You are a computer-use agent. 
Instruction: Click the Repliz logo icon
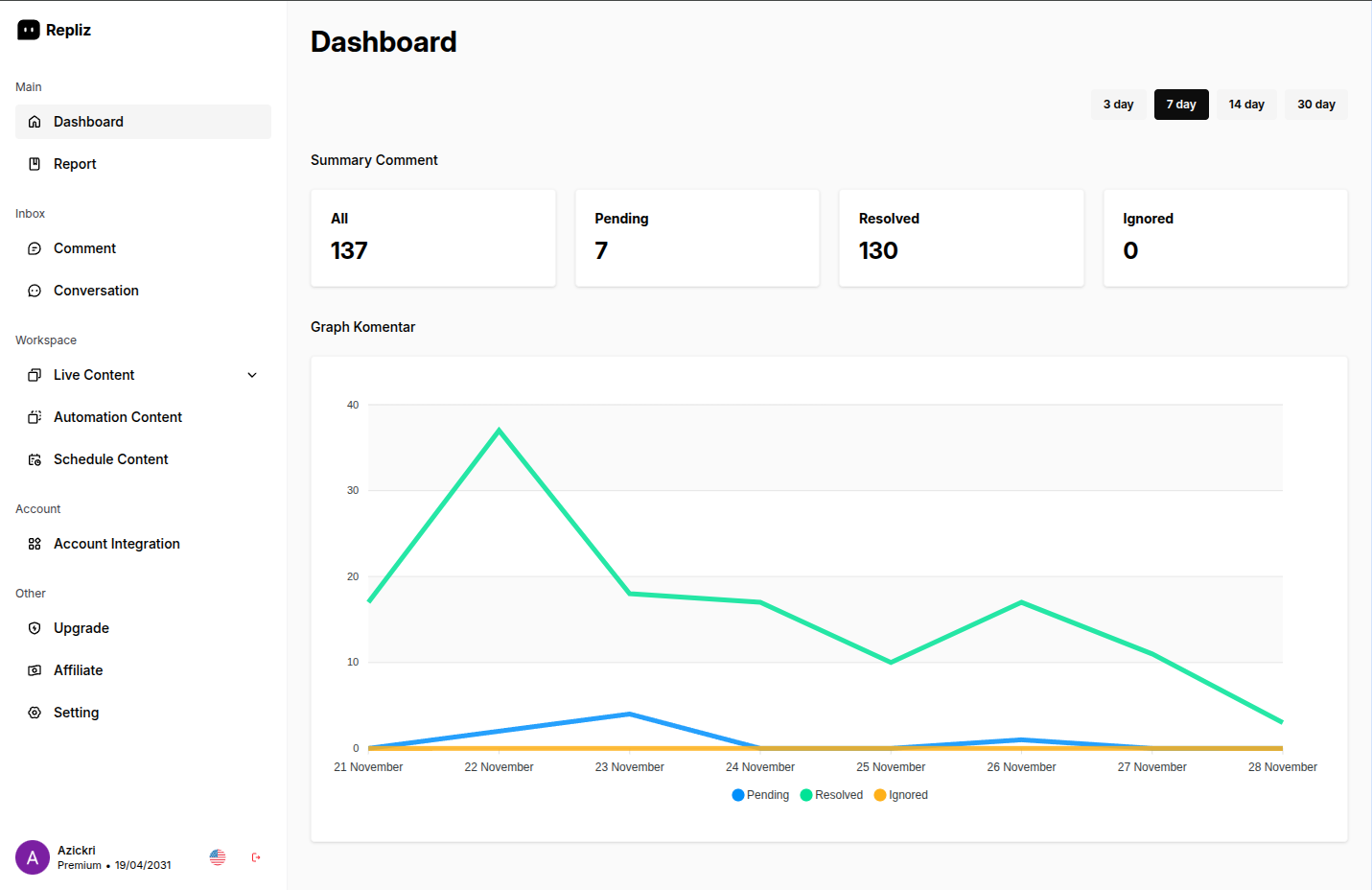[x=29, y=30]
